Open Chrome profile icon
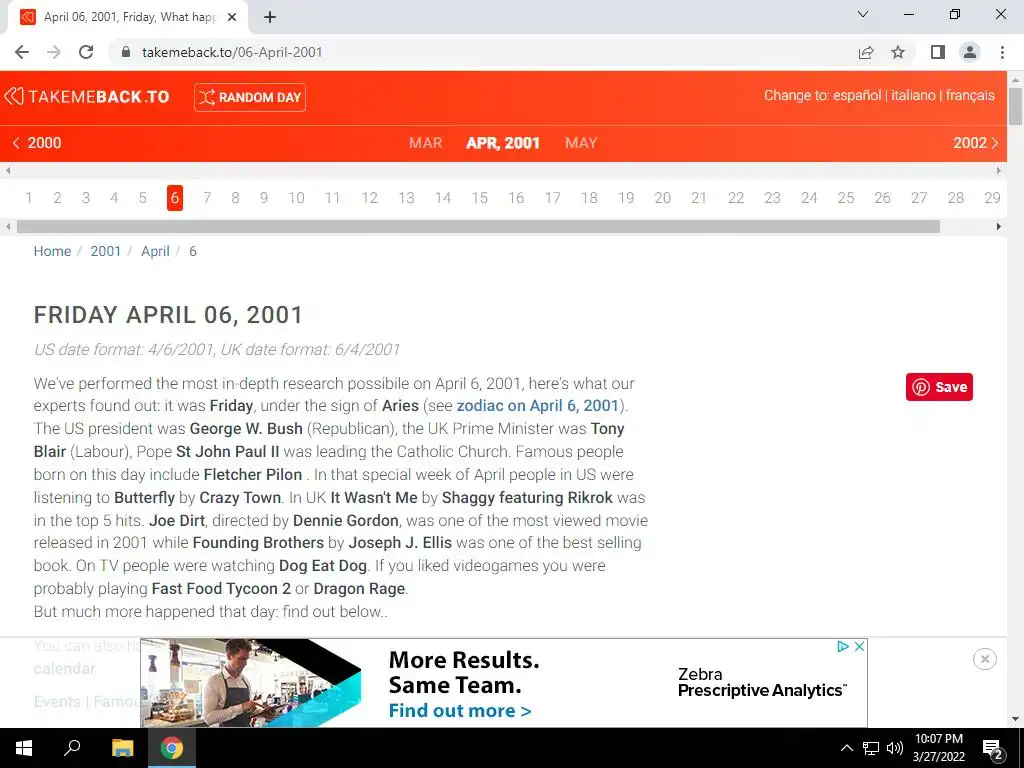The image size is (1024, 768). tap(970, 52)
